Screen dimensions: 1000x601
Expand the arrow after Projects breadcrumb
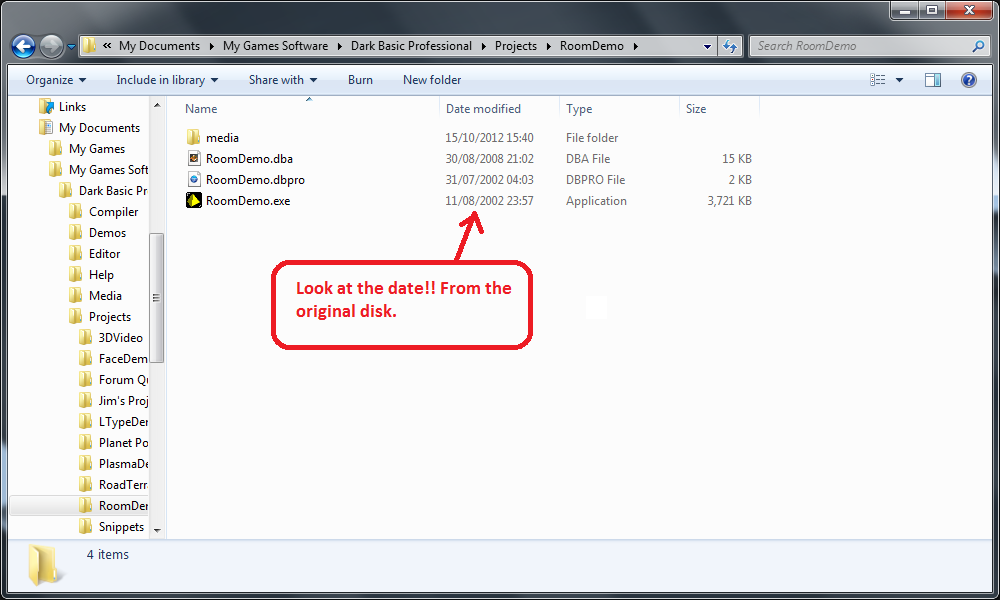(x=549, y=46)
